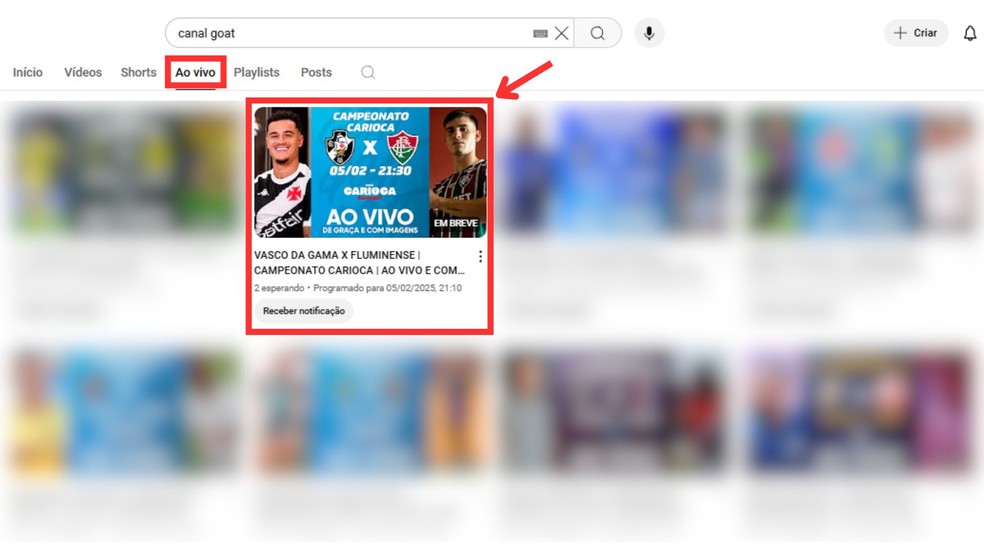Go to the Posts tab
The image size is (984, 554).
click(x=316, y=73)
